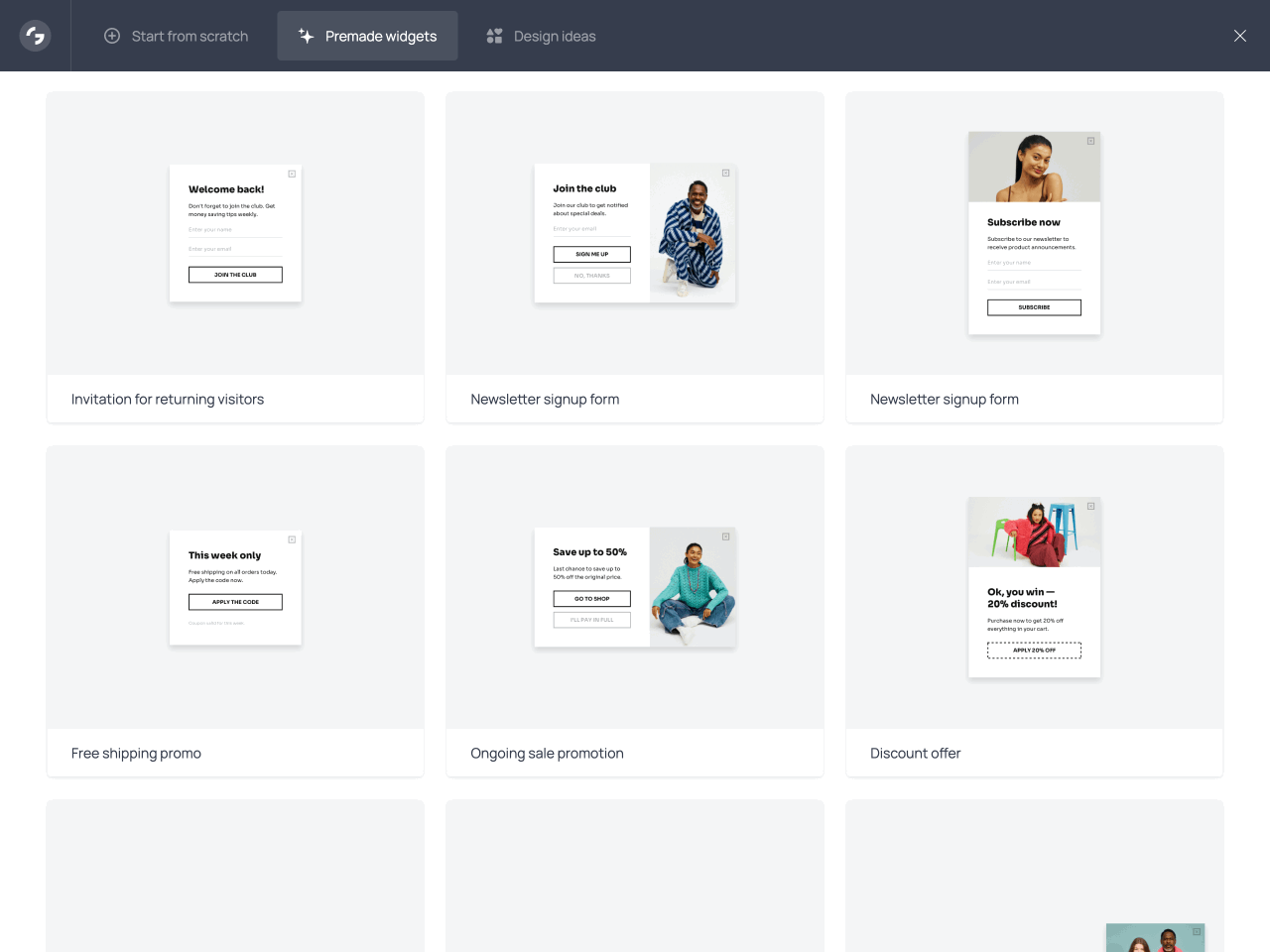Click the NO, THANKS link
The image size is (1270, 952).
pos(591,275)
